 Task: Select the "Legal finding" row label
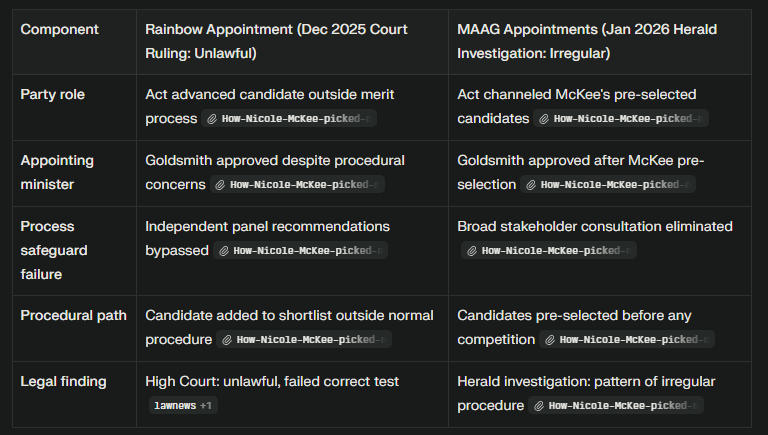[x=63, y=382]
